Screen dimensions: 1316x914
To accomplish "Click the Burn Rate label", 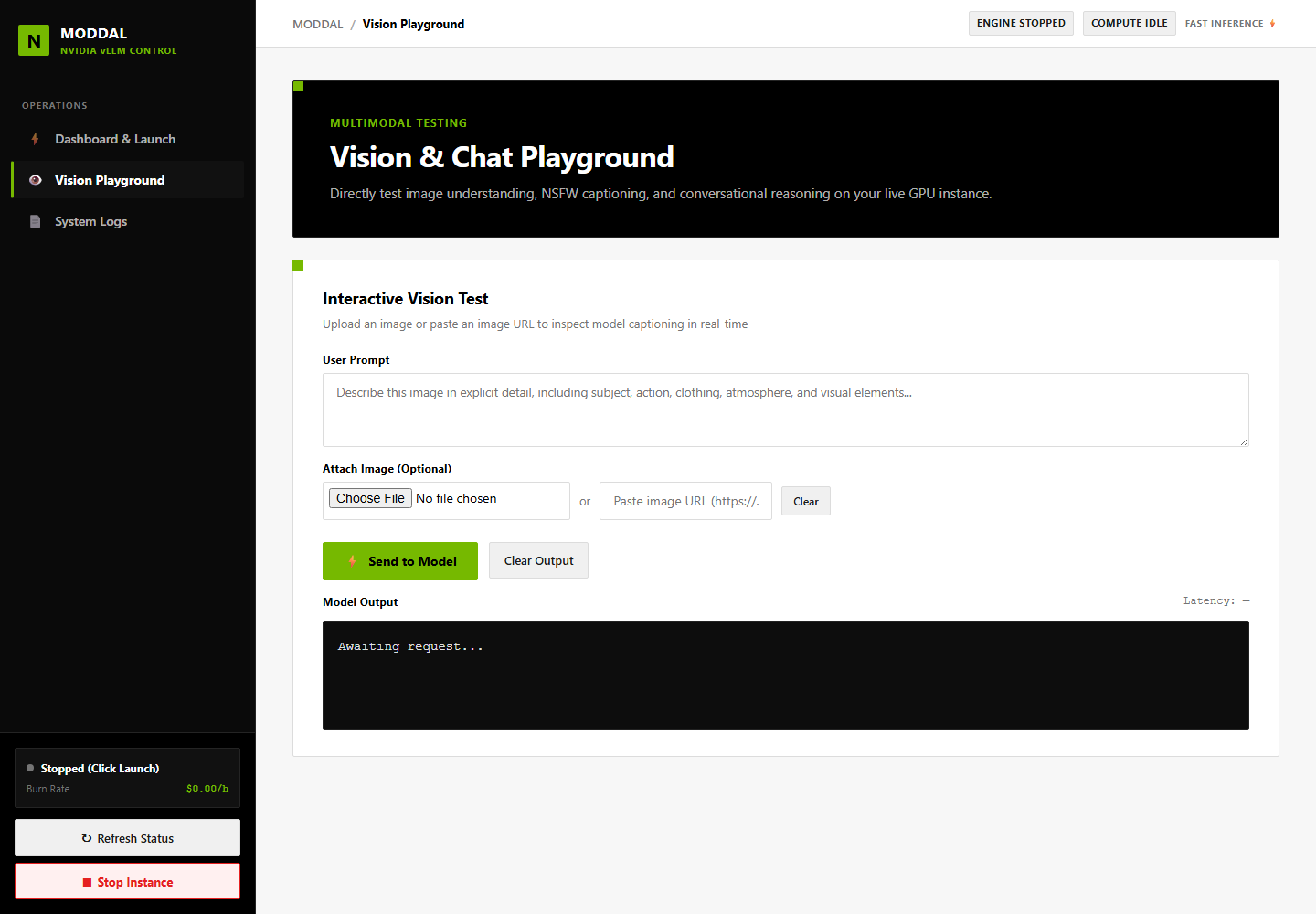I will pyautogui.click(x=48, y=789).
